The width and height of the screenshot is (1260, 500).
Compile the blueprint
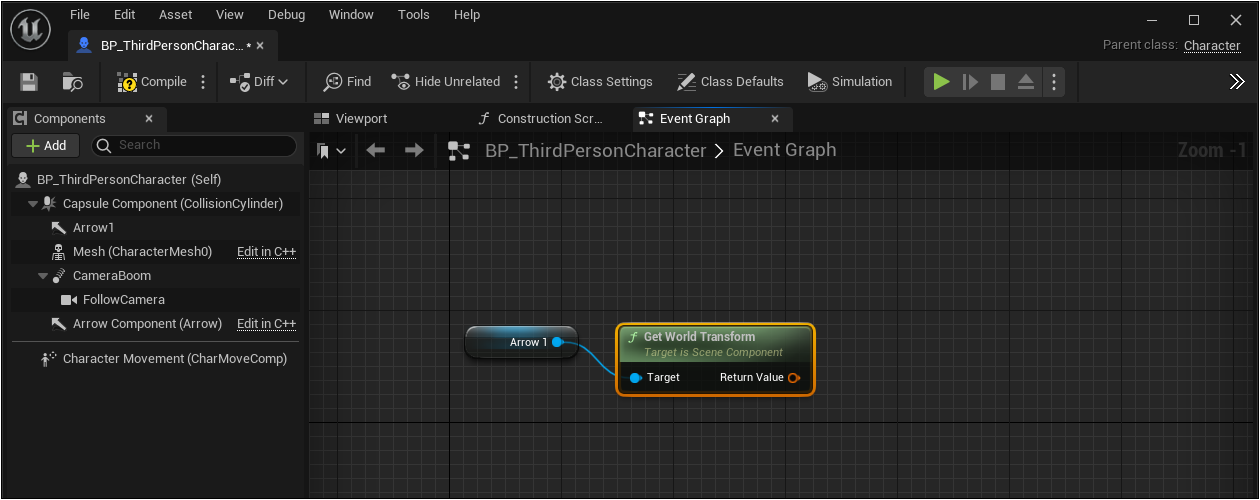pyautogui.click(x=152, y=82)
